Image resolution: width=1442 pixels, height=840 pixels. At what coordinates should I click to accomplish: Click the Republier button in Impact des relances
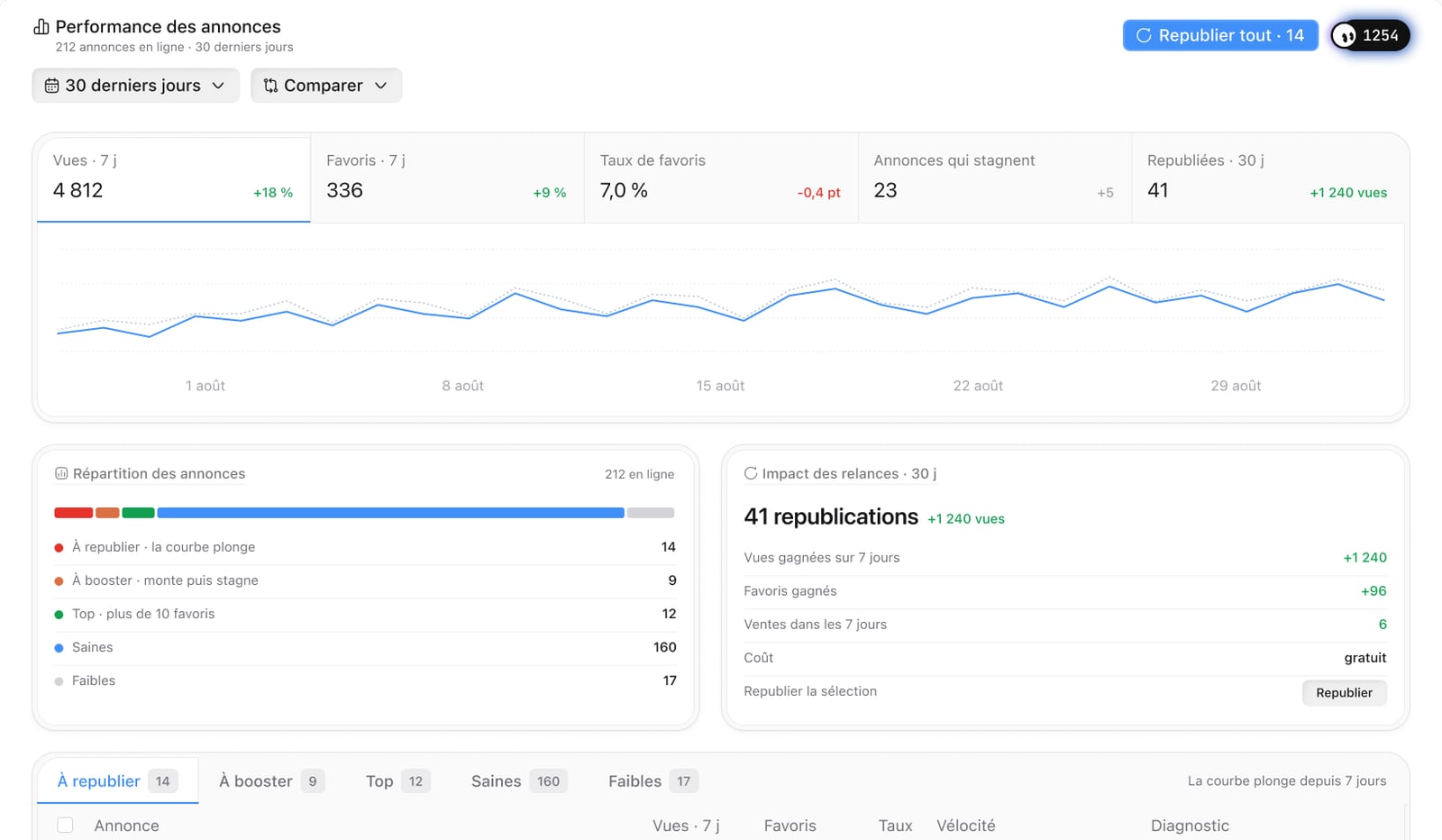click(1344, 692)
